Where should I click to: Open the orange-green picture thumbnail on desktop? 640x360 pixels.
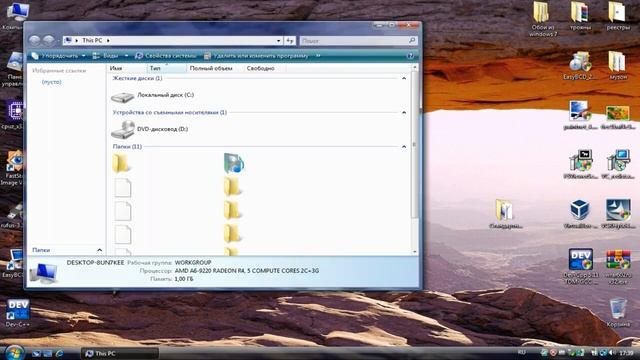point(618,118)
